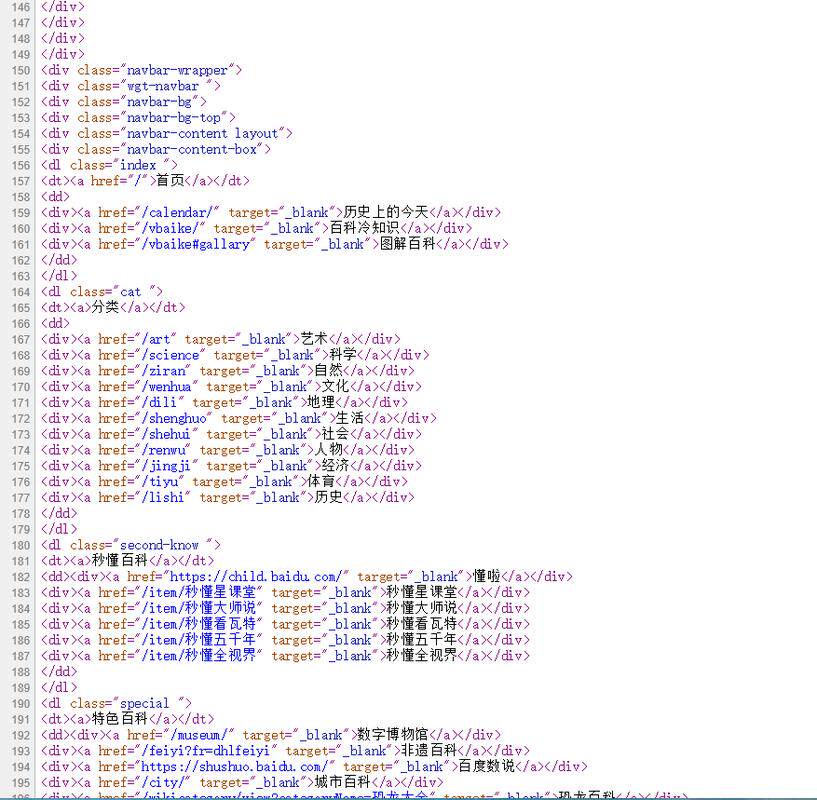The image size is (817, 800).
Task: Click the class value "navbar-content layout"
Action: coord(202,133)
